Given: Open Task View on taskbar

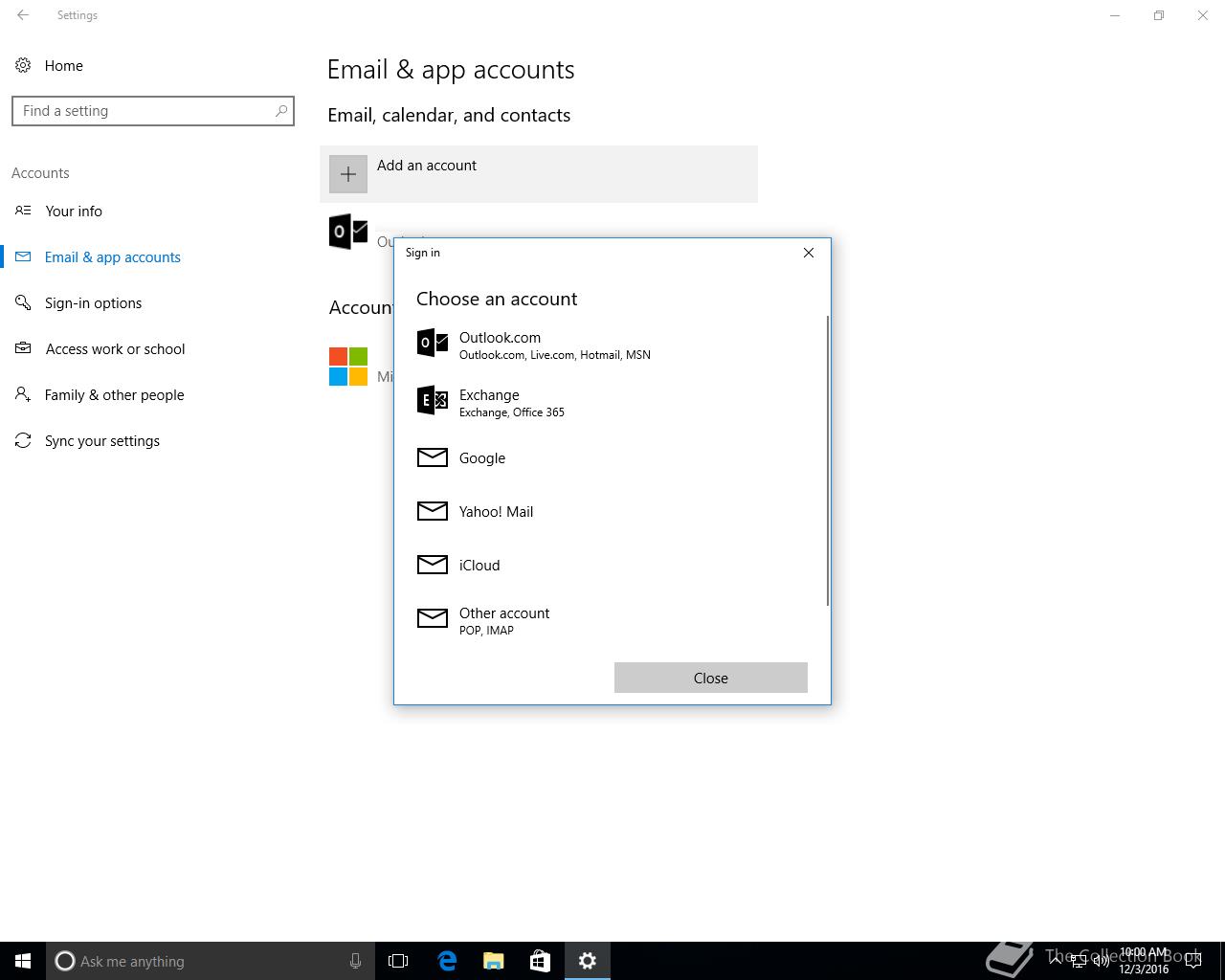Looking at the screenshot, I should [398, 961].
